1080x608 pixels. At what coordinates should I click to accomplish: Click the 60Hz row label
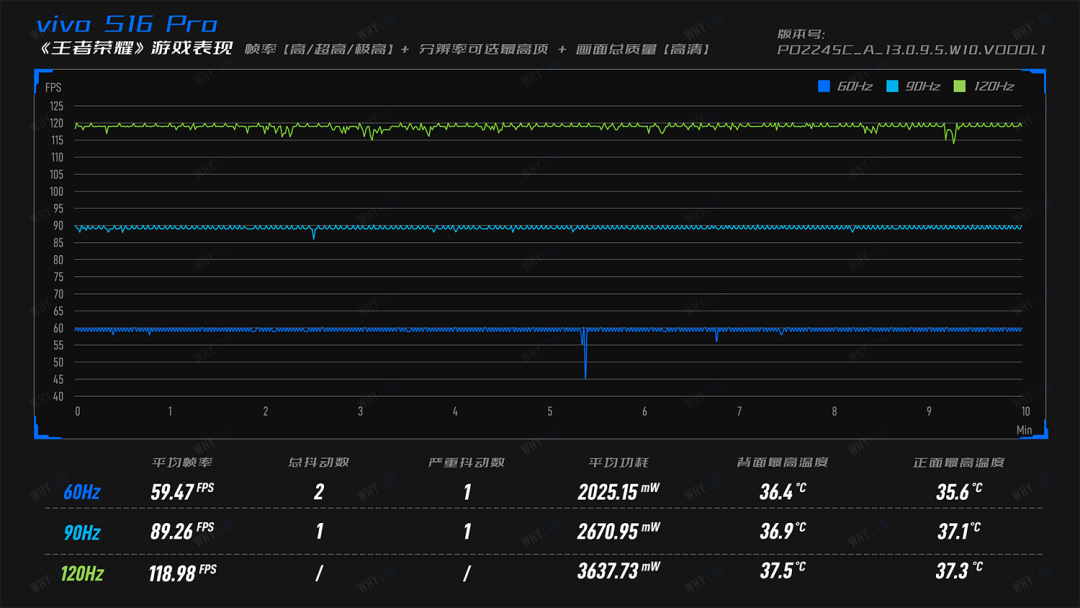[82, 492]
